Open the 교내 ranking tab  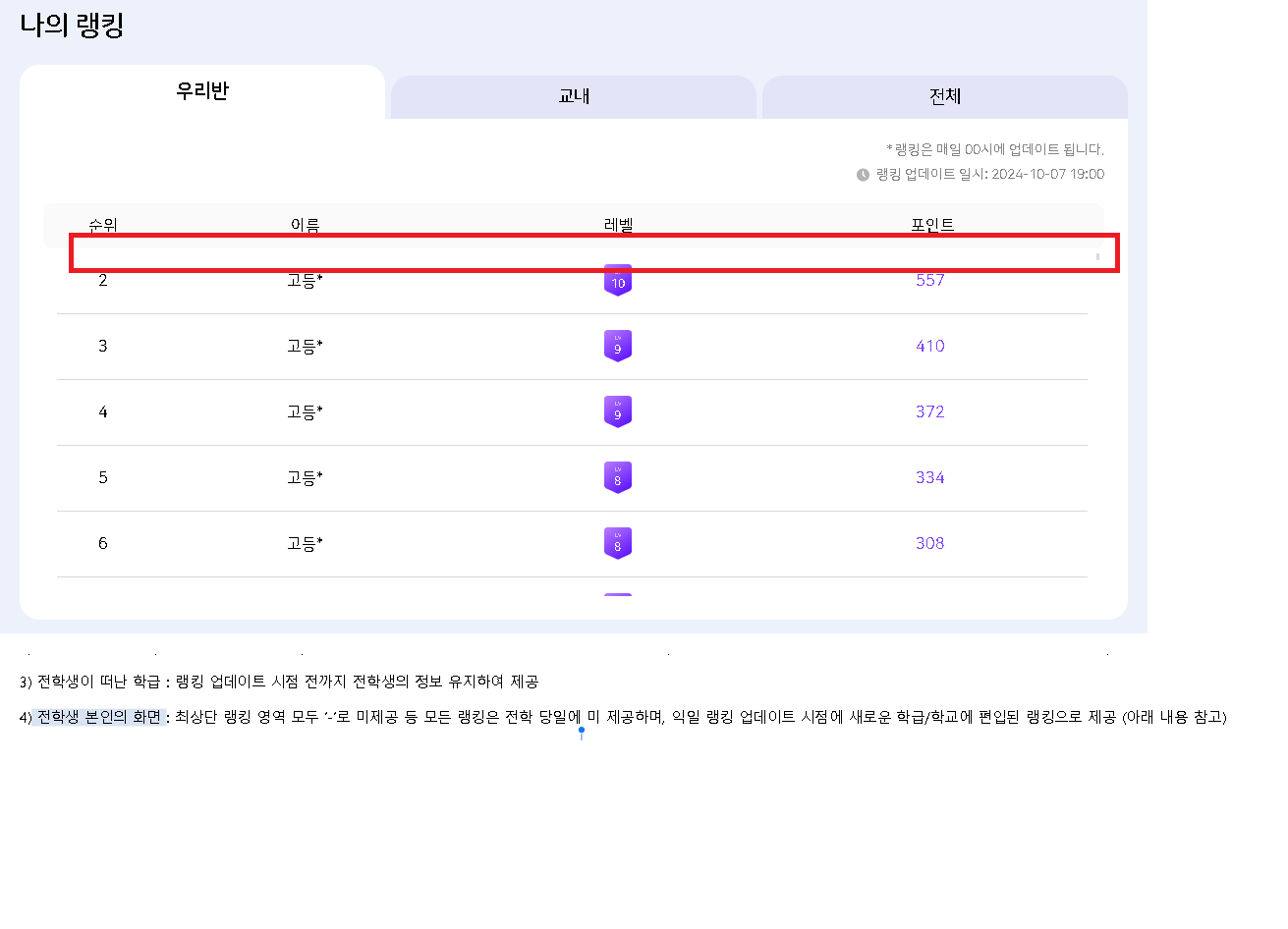(x=574, y=96)
